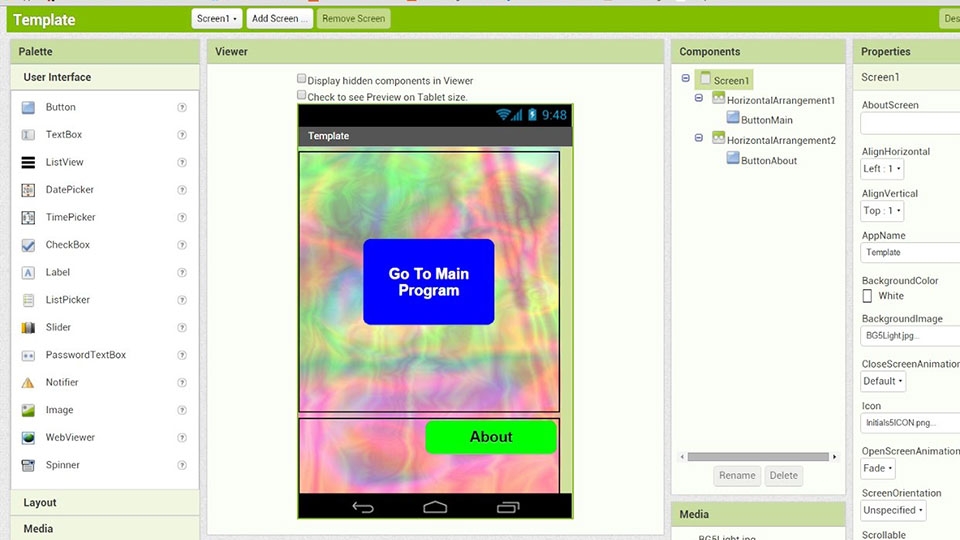
Task: Select the ListView palette icon
Action: coord(28,162)
